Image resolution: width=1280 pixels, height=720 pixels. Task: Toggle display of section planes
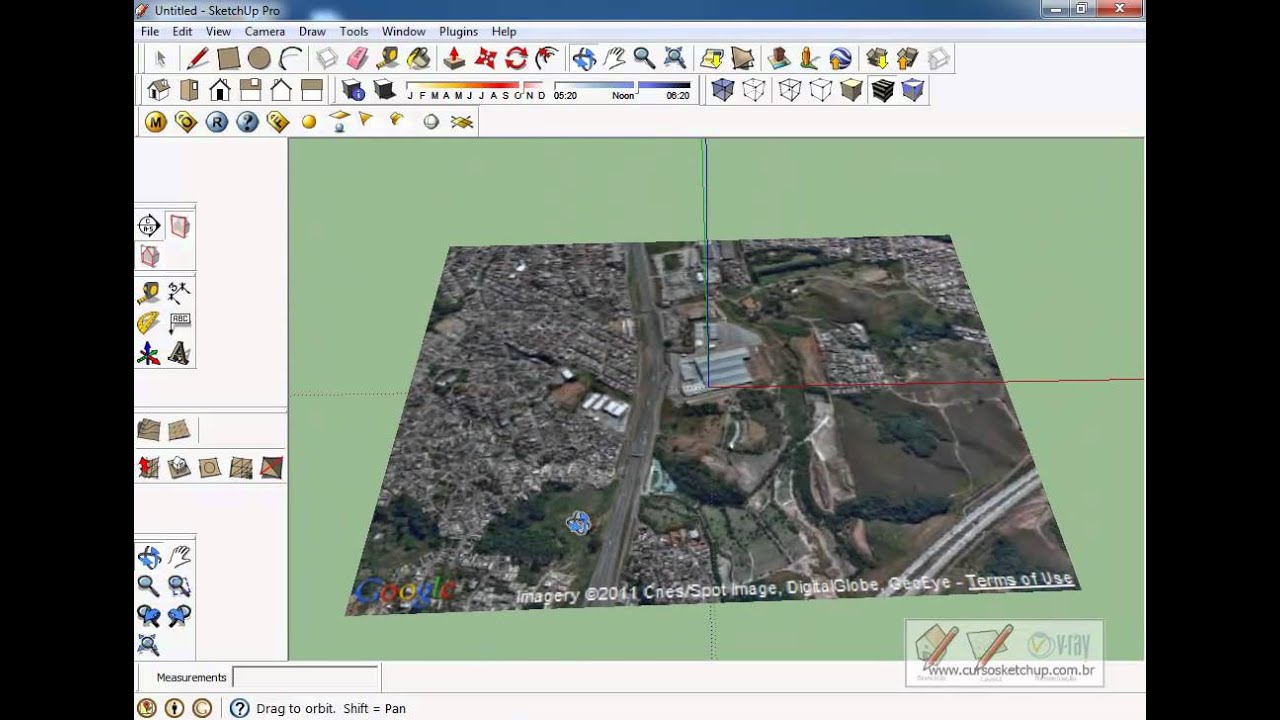pos(179,226)
